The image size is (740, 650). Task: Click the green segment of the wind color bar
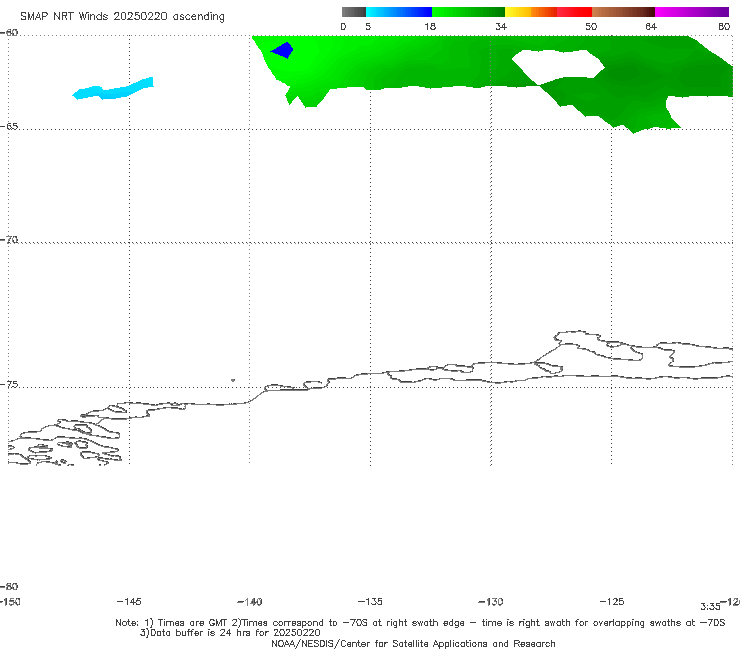point(469,12)
